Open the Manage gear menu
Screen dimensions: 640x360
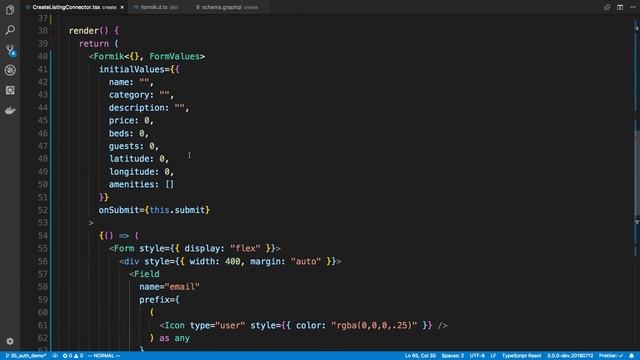[10, 341]
